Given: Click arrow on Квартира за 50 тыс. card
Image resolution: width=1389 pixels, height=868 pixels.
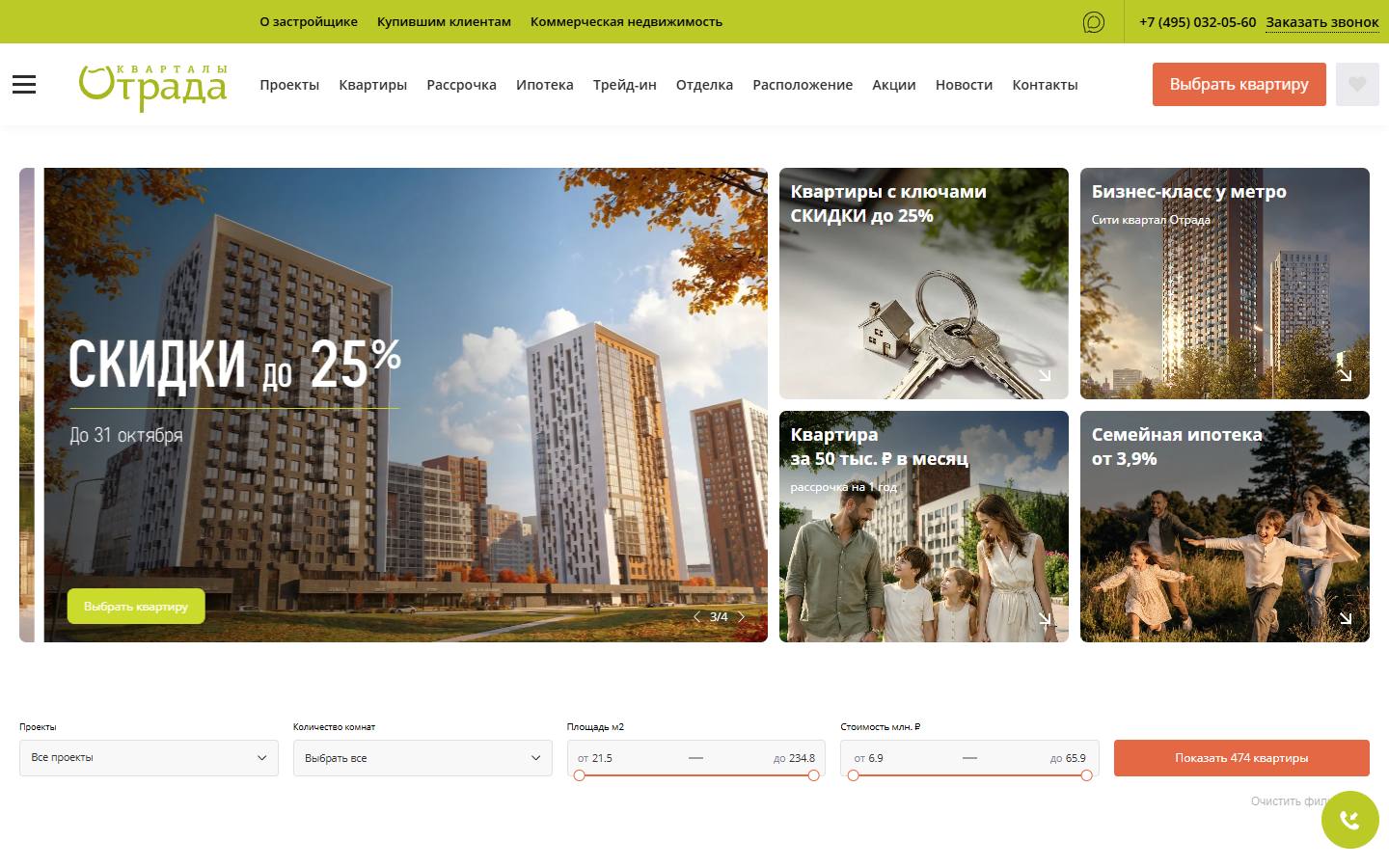Looking at the screenshot, I should (1045, 618).
